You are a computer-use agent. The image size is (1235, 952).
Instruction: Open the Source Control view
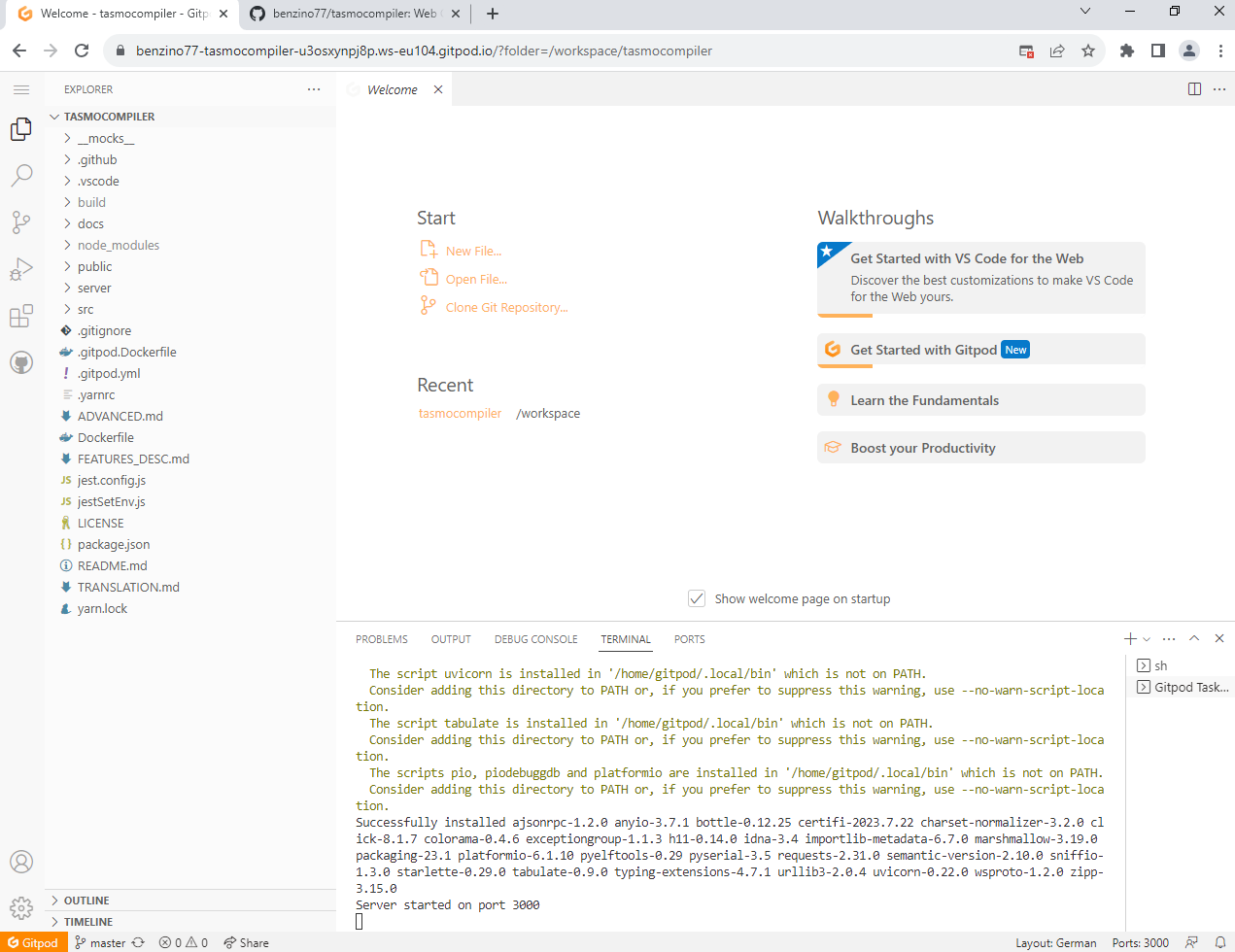click(21, 222)
